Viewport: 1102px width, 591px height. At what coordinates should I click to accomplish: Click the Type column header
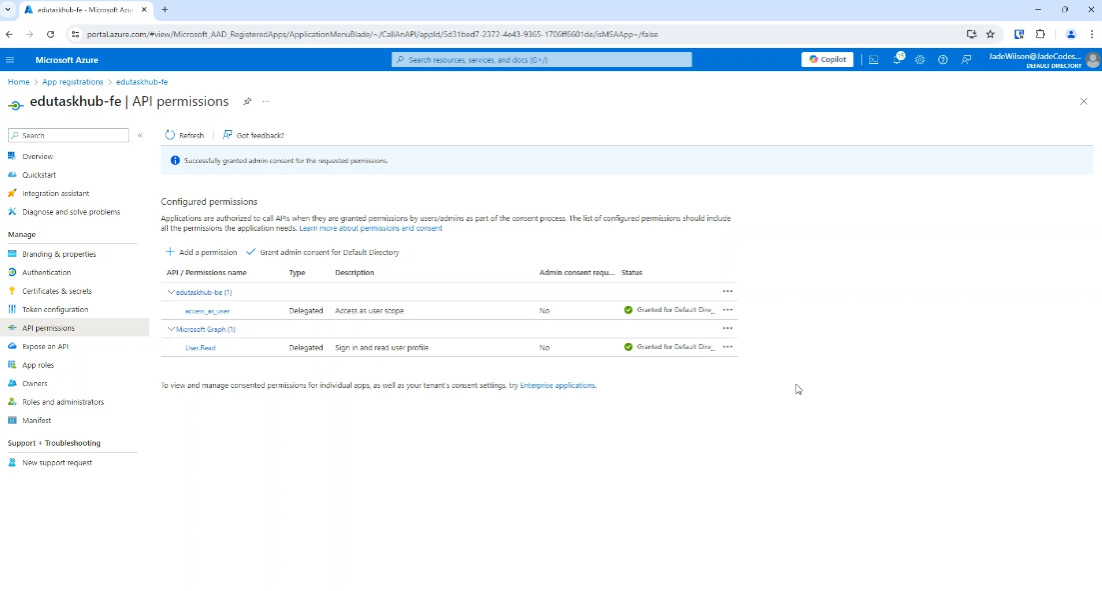[297, 273]
